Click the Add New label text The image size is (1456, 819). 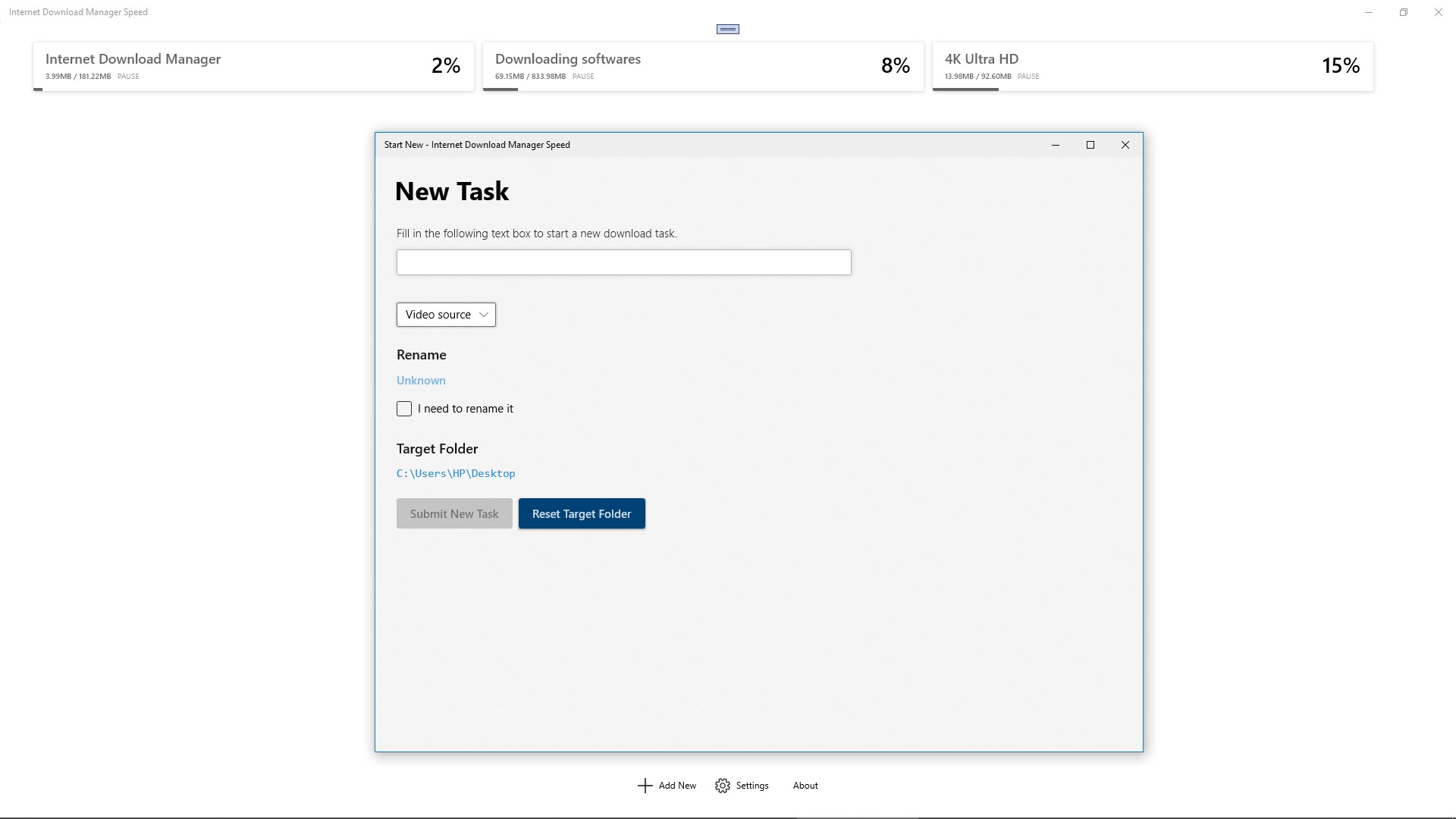click(677, 786)
